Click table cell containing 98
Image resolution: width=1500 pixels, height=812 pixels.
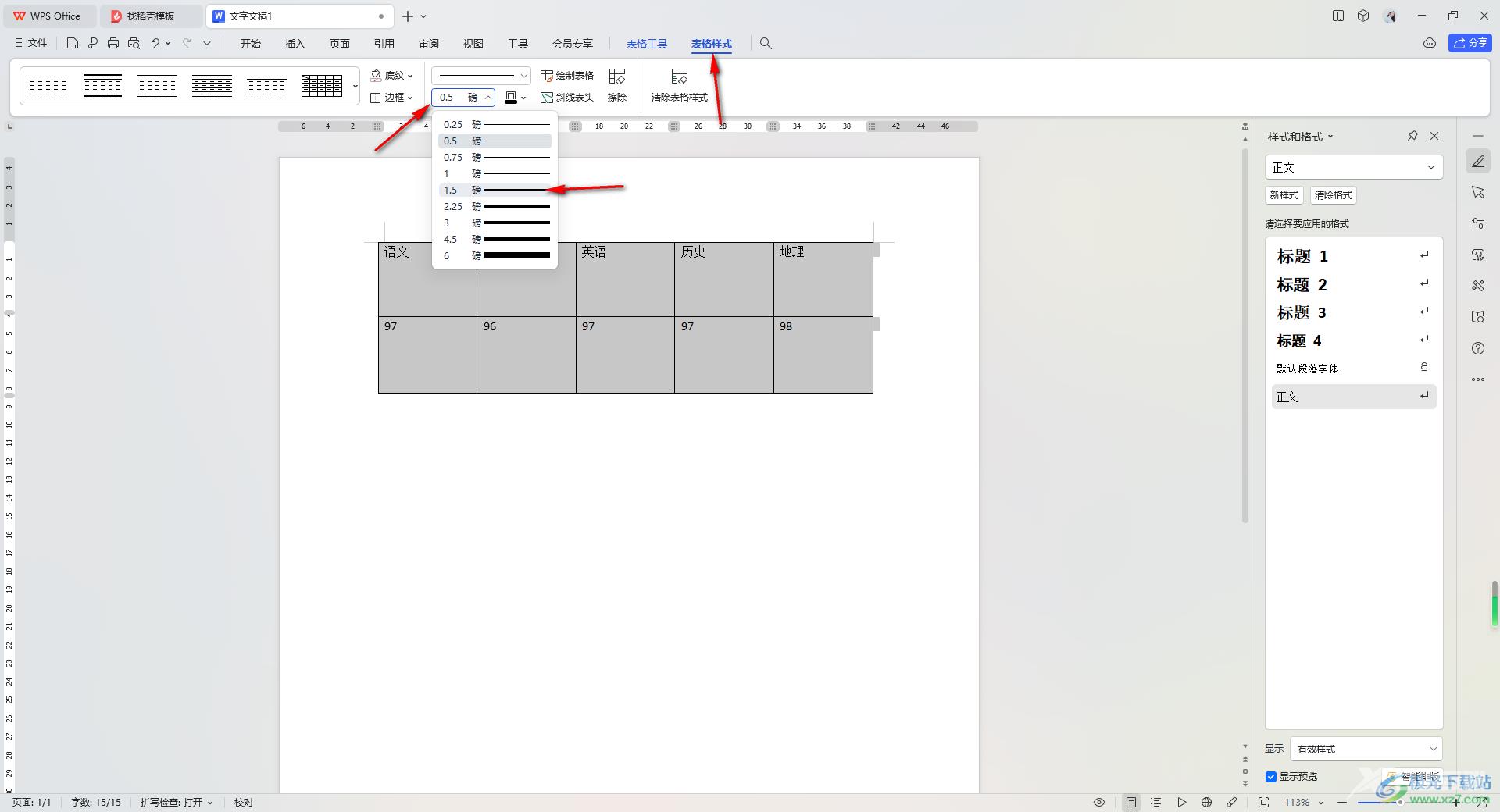click(823, 354)
